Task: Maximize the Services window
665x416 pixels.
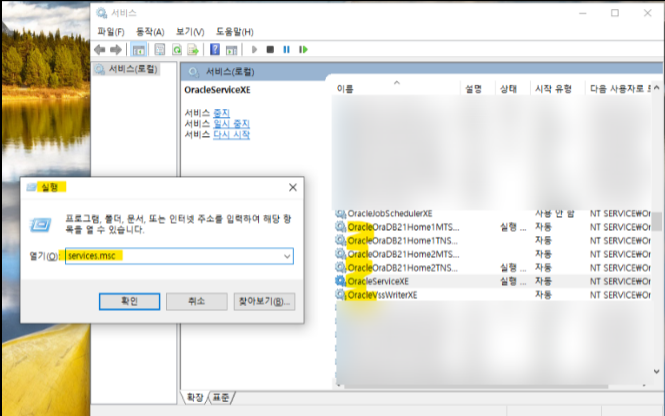Action: click(615, 13)
